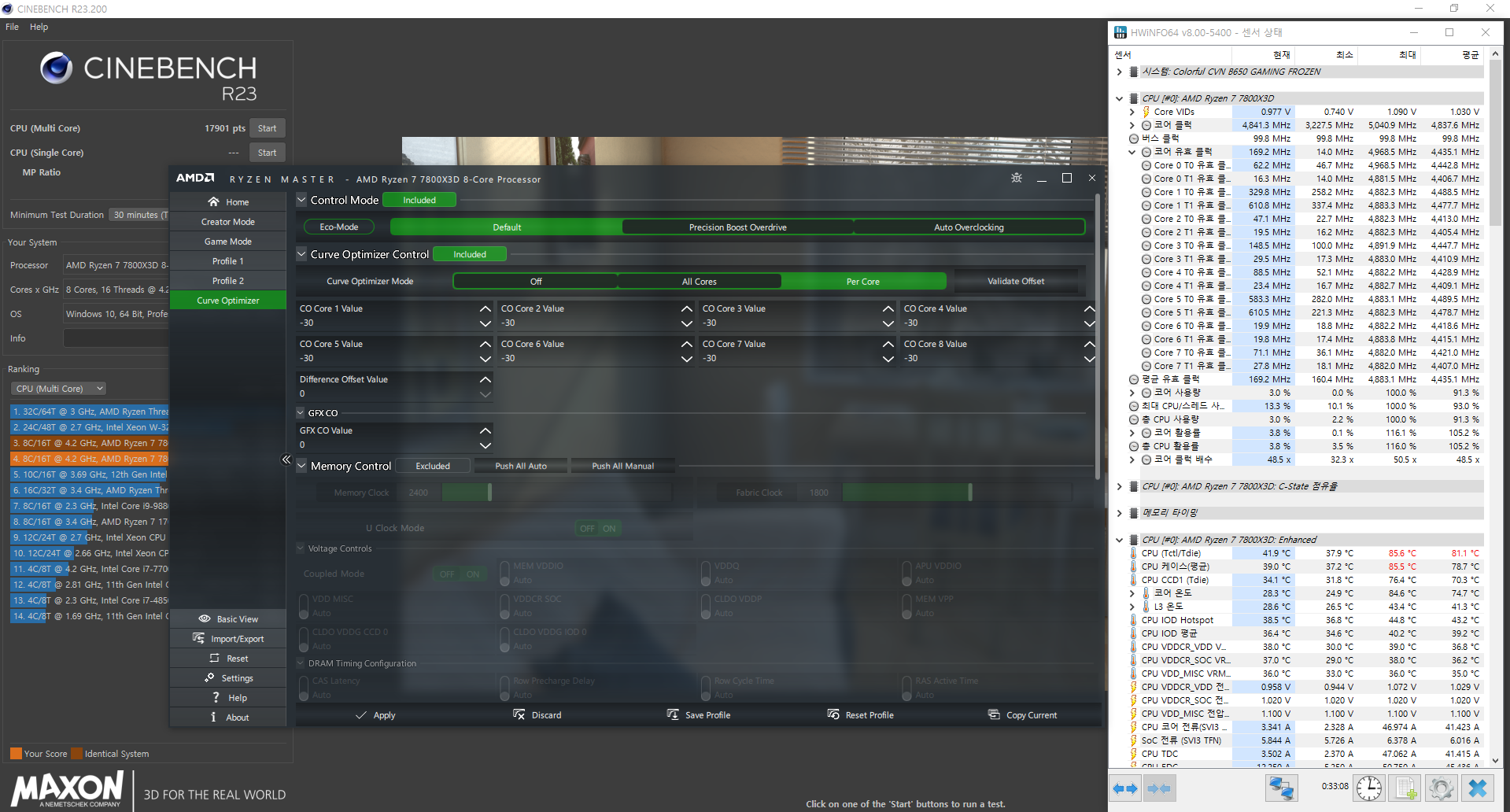Start CPU Single Core test
1510x812 pixels.
tap(268, 153)
